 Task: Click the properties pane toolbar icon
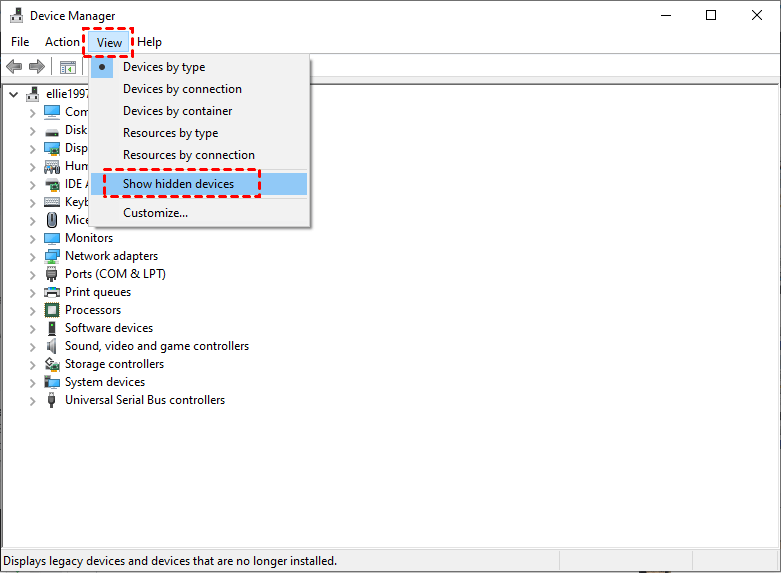(68, 67)
